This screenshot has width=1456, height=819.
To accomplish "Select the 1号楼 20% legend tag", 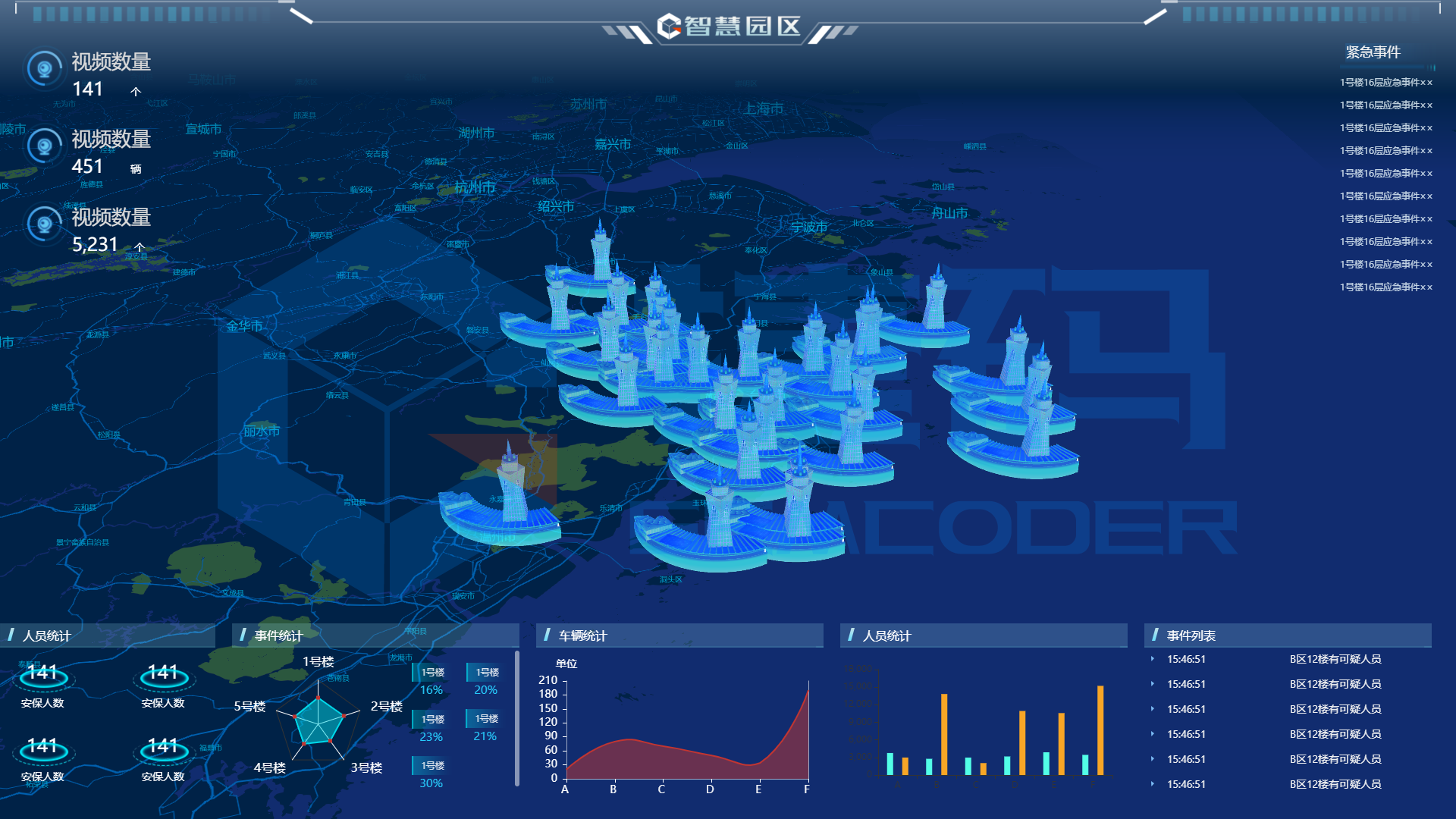I will tap(486, 673).
